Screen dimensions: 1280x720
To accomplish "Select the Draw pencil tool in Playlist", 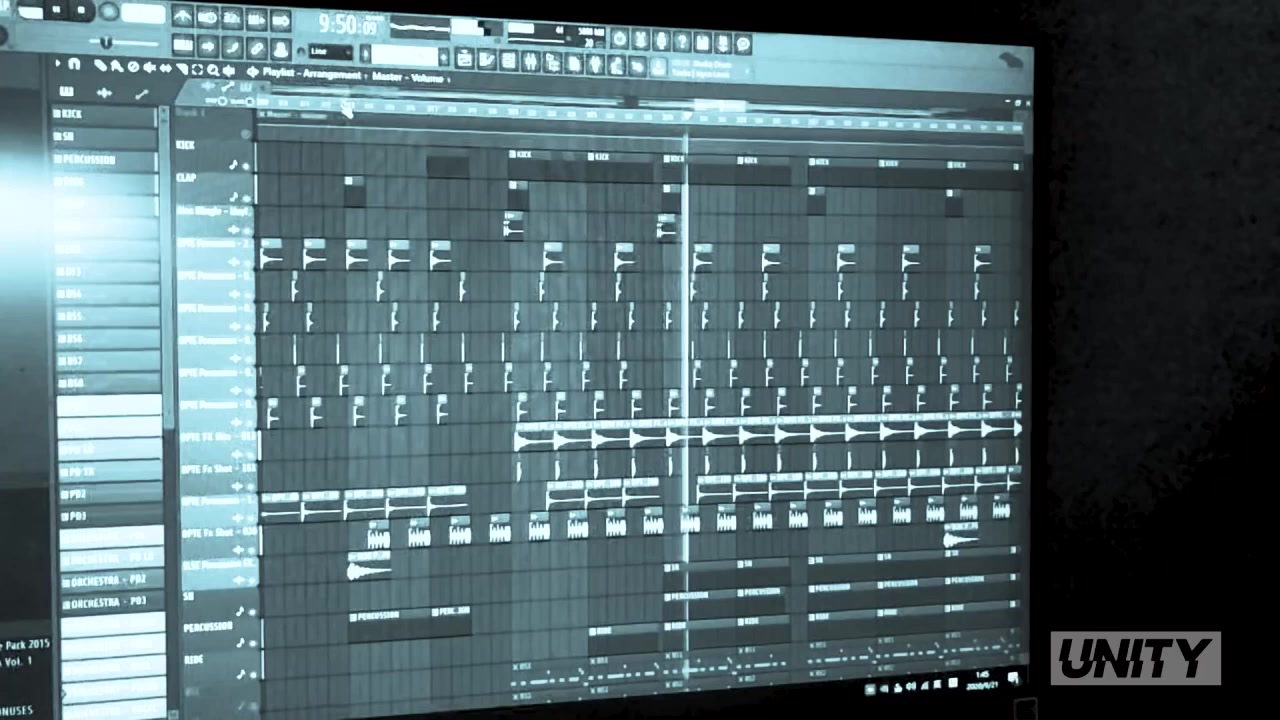I will pyautogui.click(x=100, y=66).
